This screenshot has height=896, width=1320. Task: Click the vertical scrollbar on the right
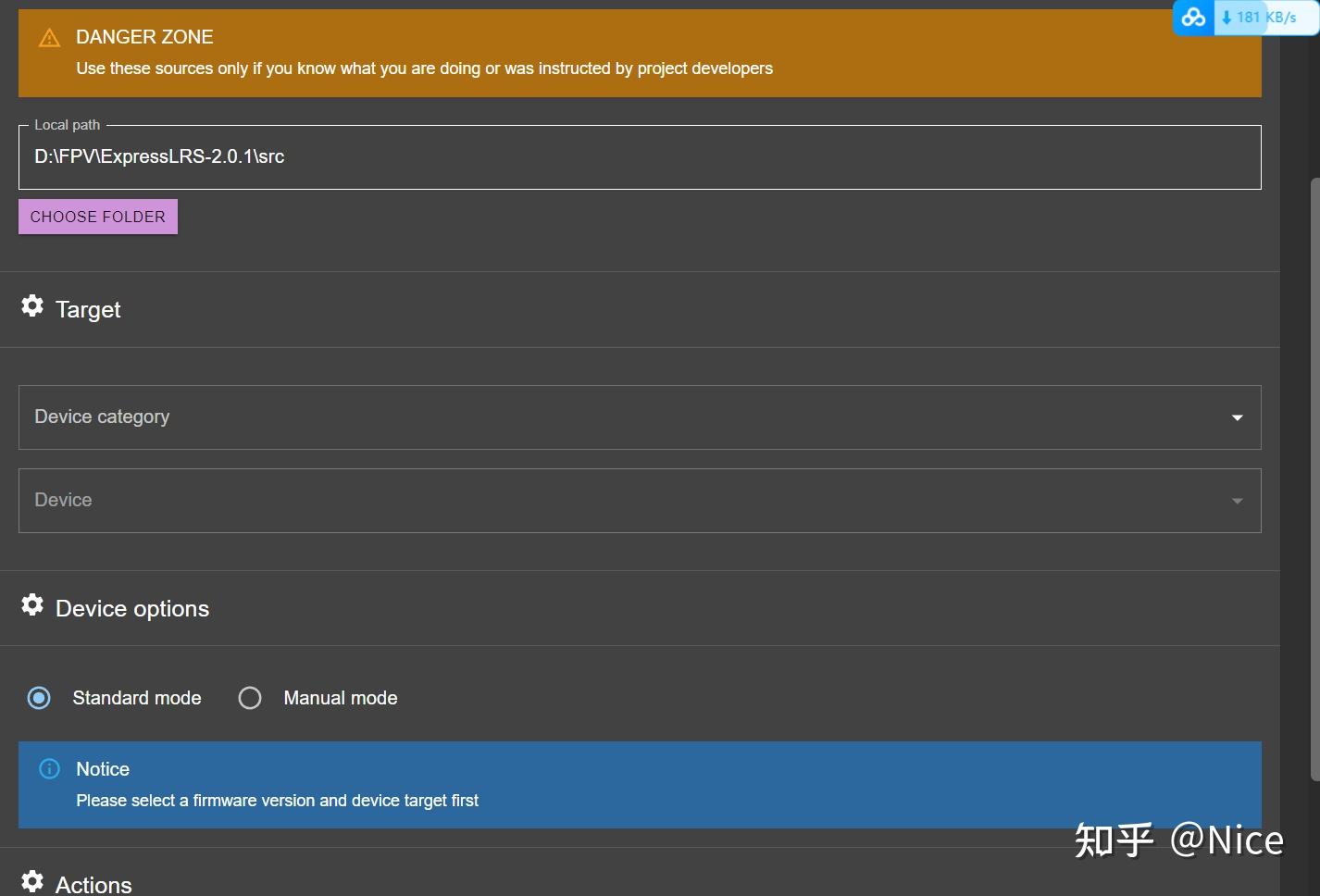(x=1314, y=463)
